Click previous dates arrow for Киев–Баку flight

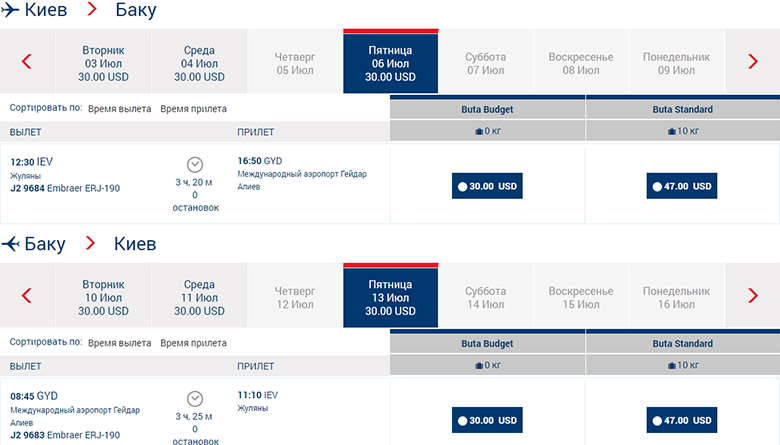click(x=27, y=62)
